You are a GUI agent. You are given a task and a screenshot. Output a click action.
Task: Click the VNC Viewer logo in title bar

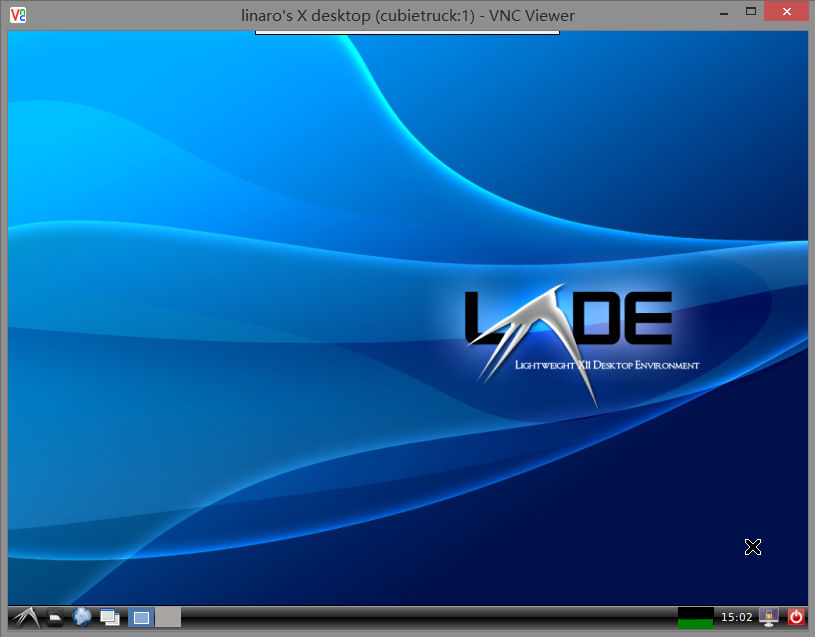pyautogui.click(x=17, y=14)
